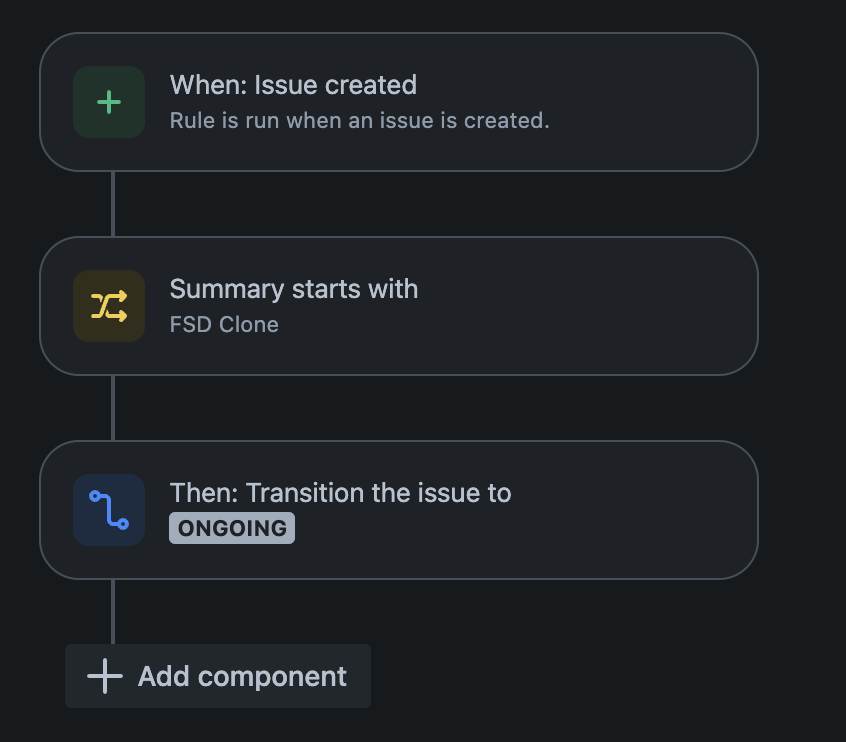Image resolution: width=846 pixels, height=742 pixels.
Task: Open the 'When: Issue created' trigger title
Action: tap(294, 85)
